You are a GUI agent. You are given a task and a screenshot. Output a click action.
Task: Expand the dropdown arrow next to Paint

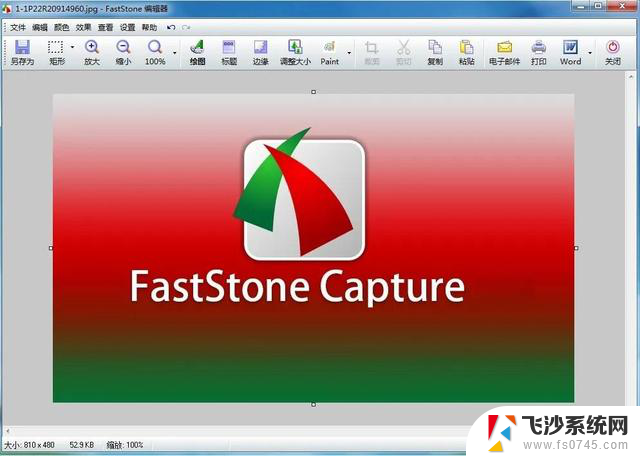tap(349, 53)
